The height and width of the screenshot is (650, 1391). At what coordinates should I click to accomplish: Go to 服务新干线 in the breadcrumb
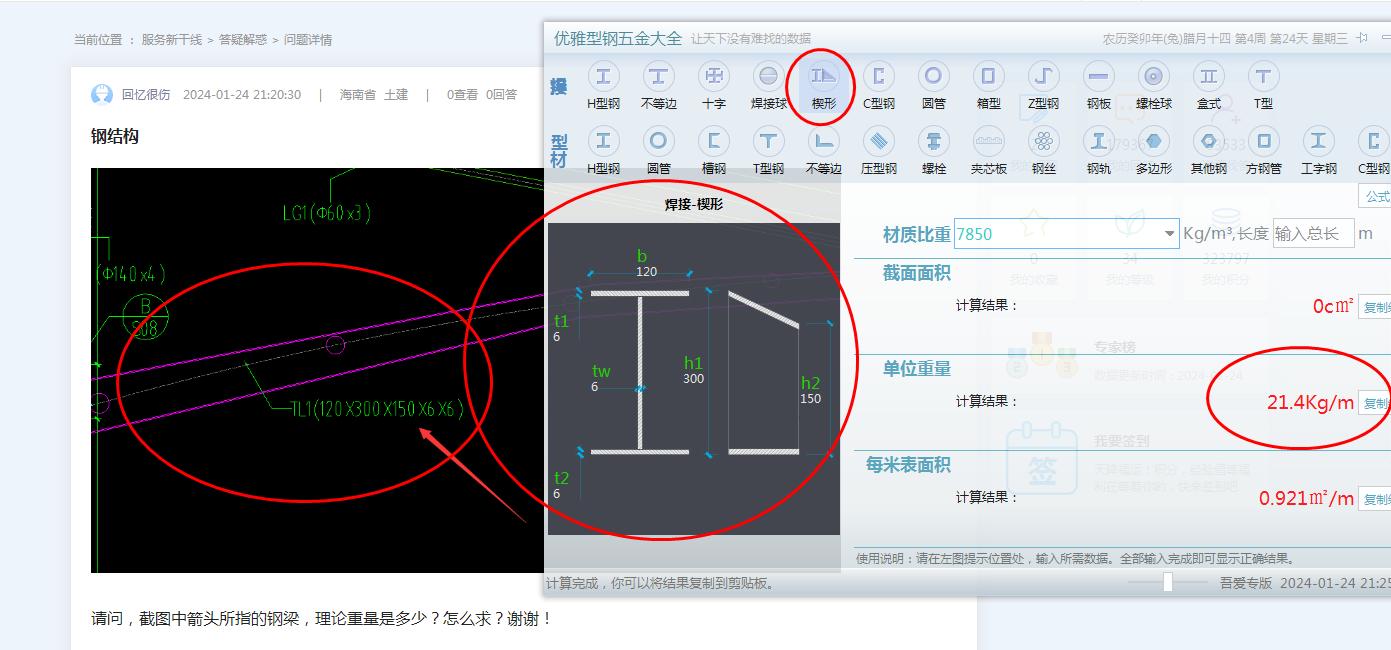(x=172, y=40)
